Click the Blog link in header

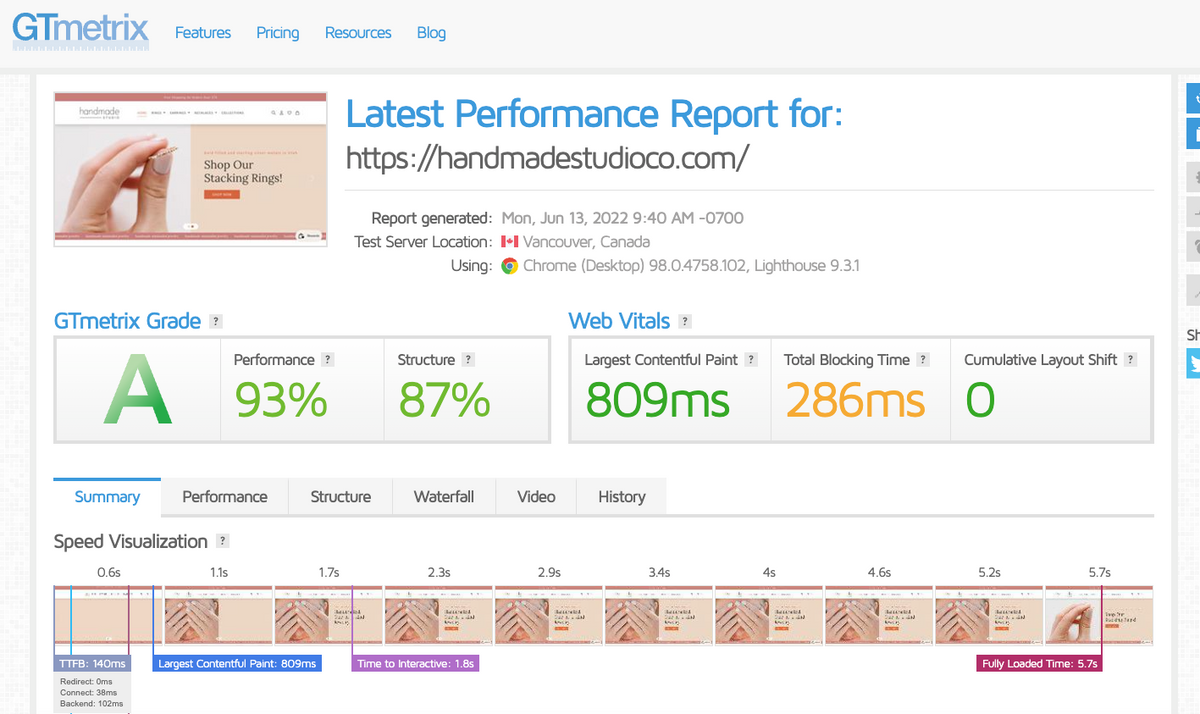click(431, 33)
